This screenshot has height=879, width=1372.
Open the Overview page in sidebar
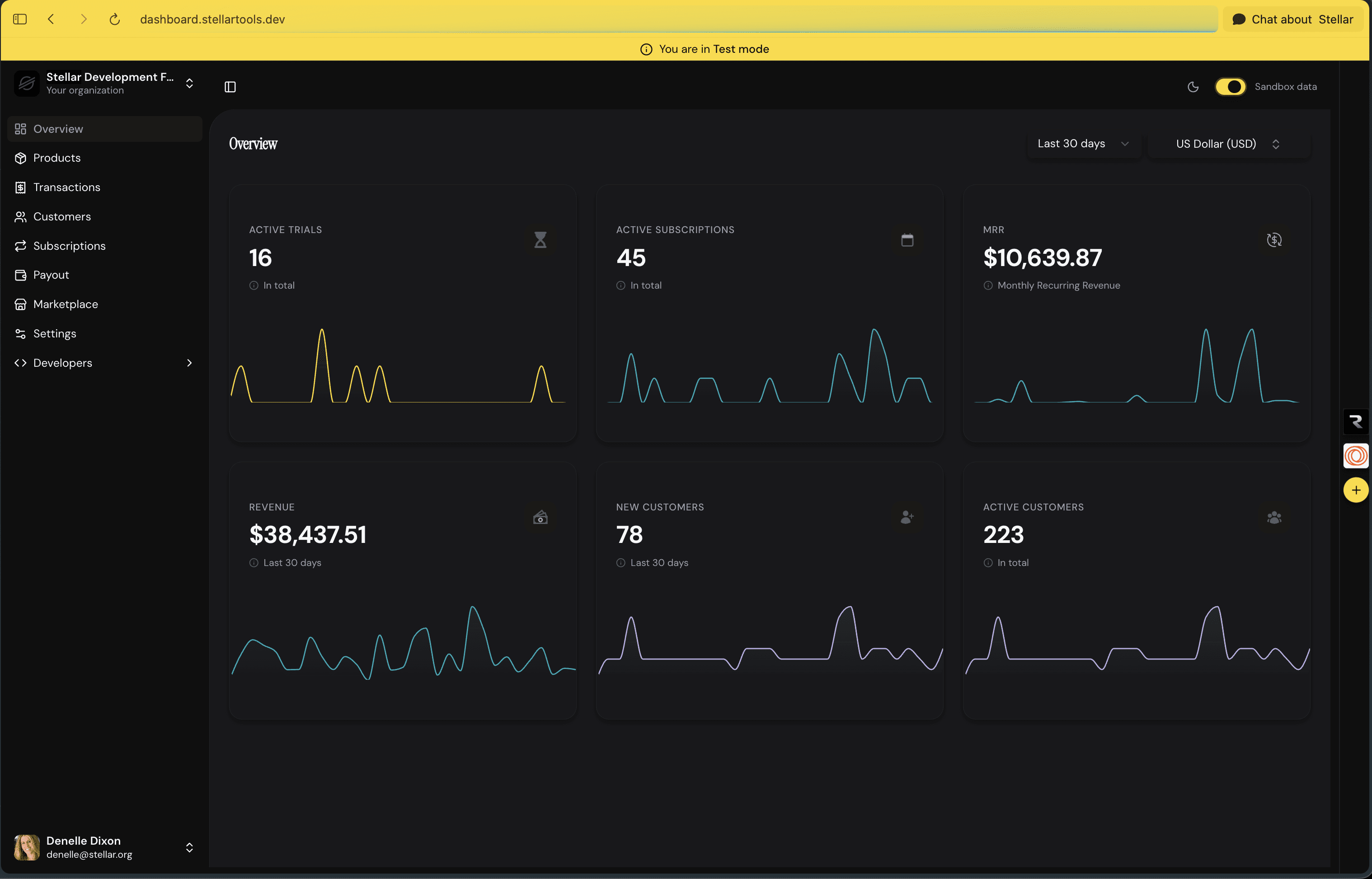click(x=105, y=129)
